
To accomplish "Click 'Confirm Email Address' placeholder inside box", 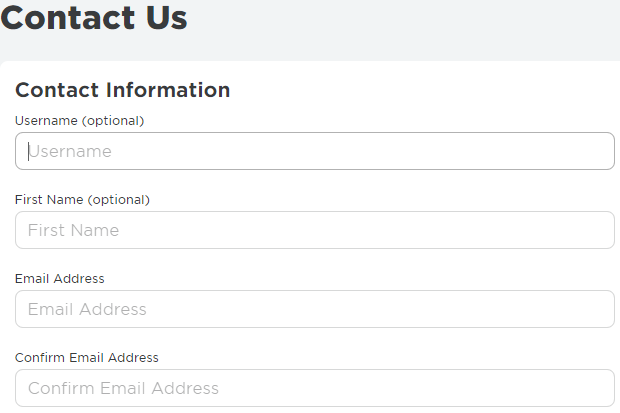I will point(123,389).
